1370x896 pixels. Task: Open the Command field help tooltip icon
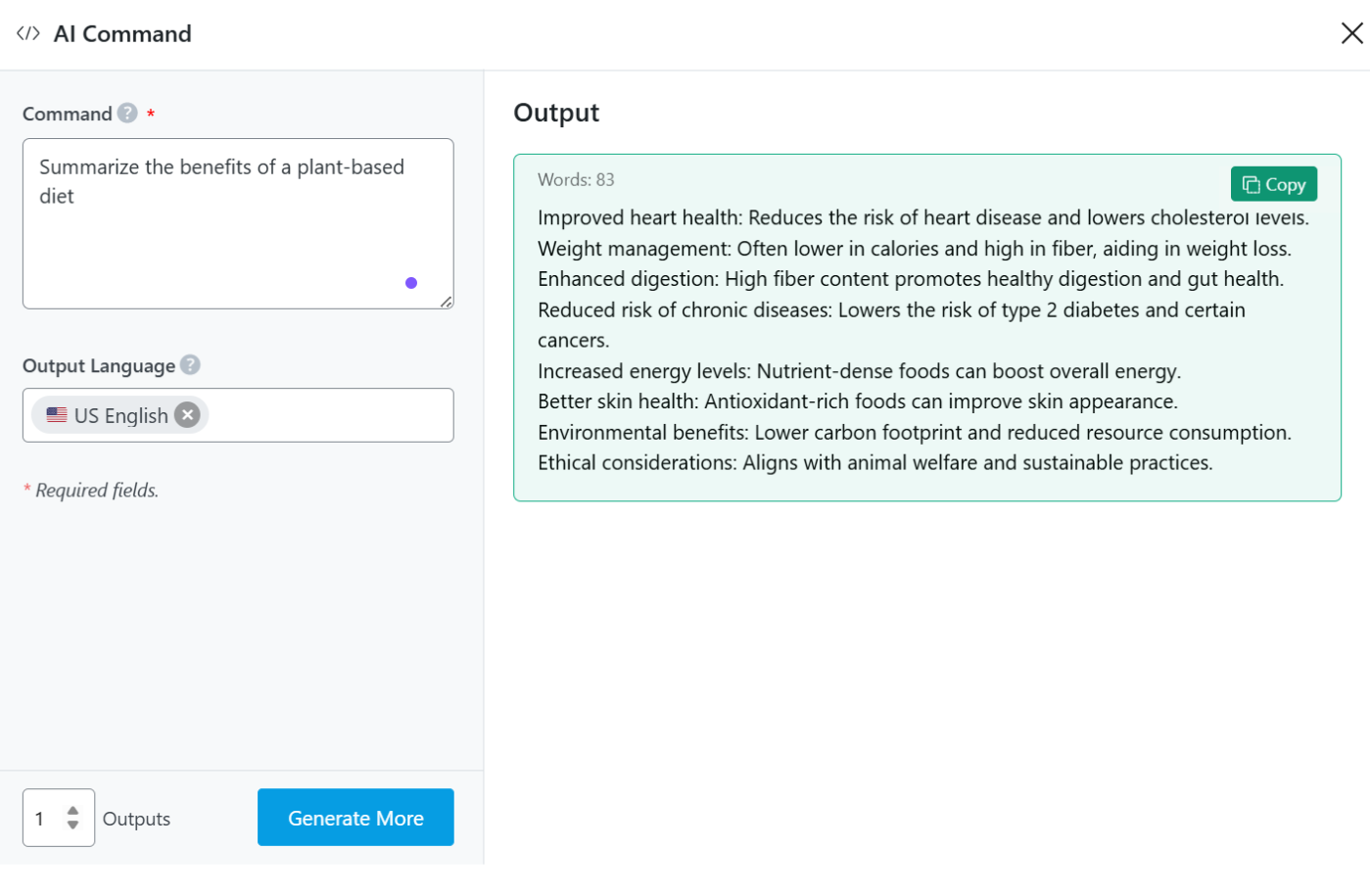[127, 114]
